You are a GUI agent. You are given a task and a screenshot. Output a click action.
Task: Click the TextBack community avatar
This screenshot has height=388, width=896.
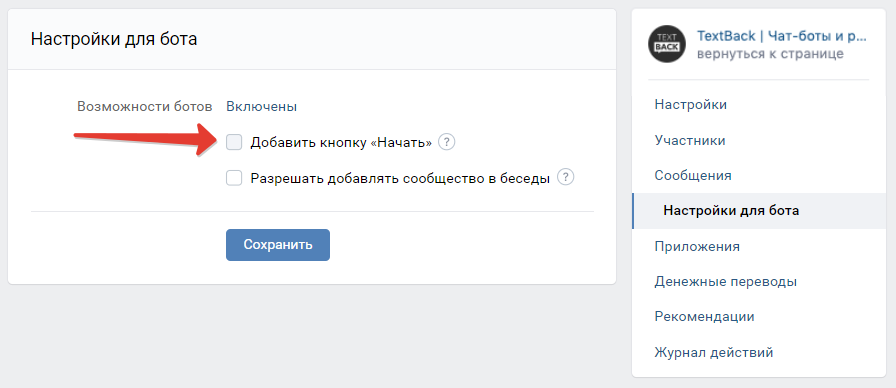pos(667,45)
